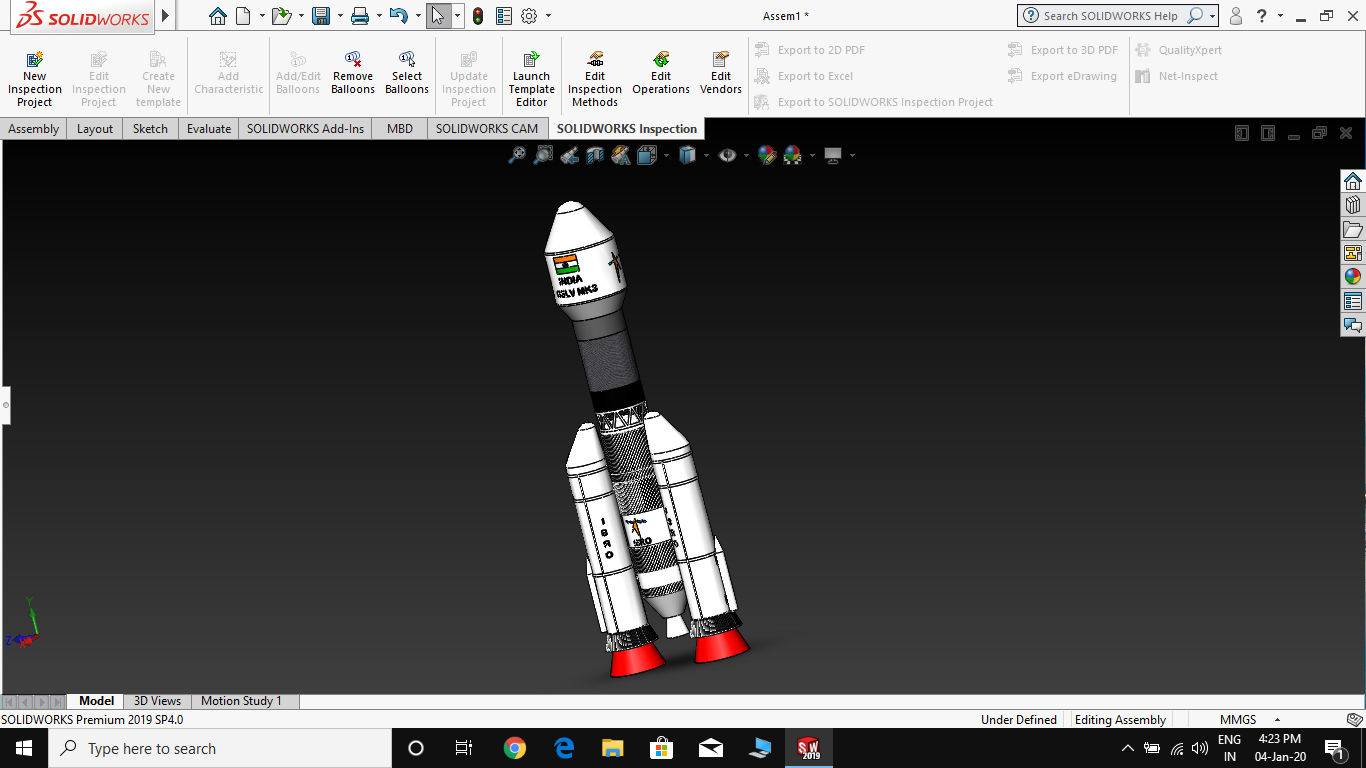Open View Settings monitor dropdown

click(x=852, y=155)
